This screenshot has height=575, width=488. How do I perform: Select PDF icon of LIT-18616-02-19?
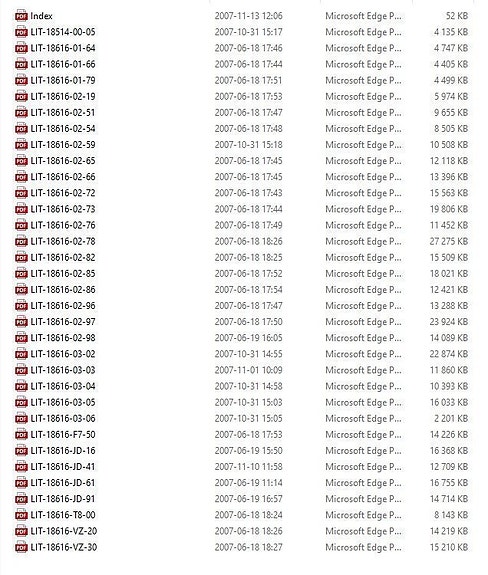pos(21,96)
